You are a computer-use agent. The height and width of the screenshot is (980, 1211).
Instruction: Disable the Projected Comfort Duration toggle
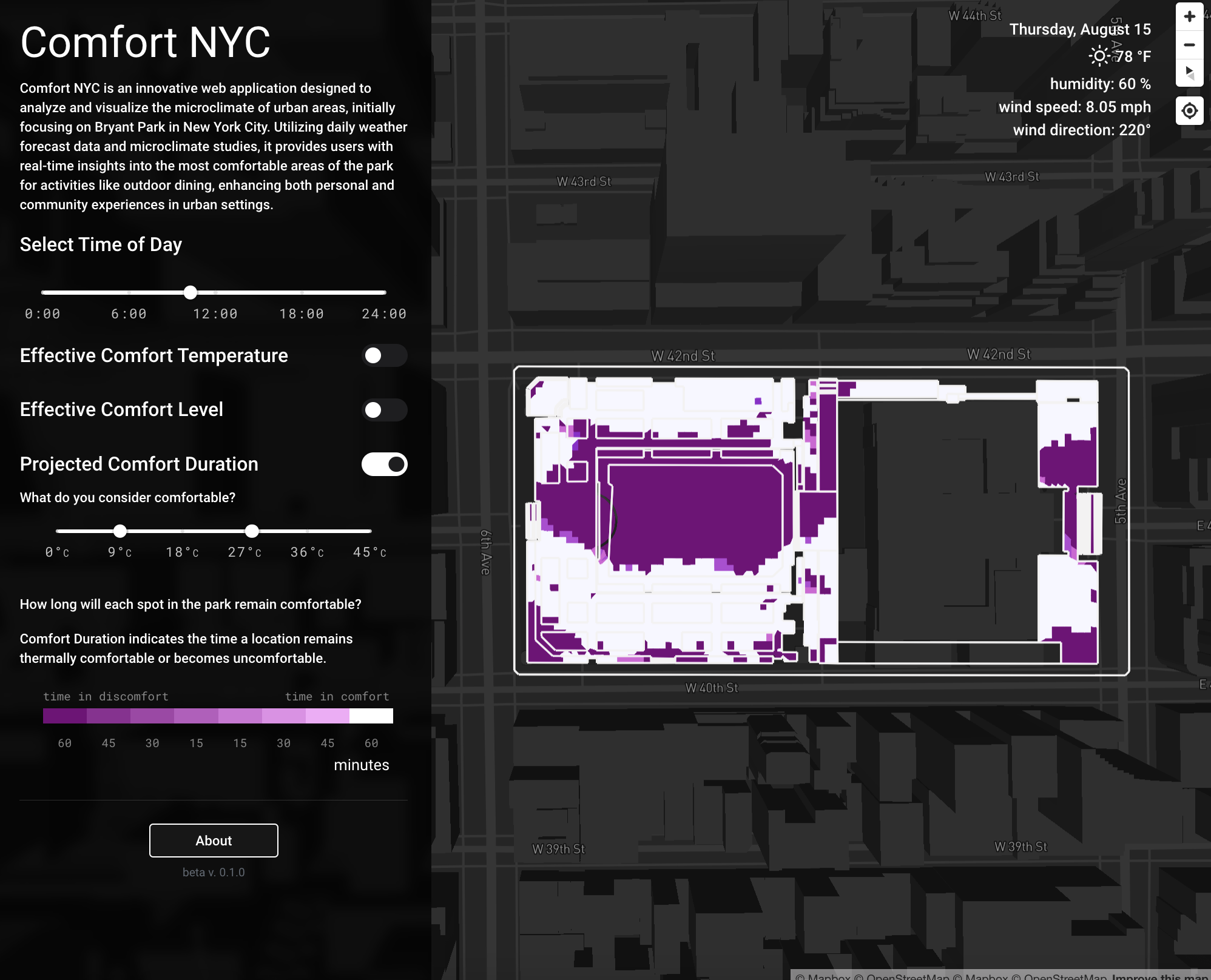point(385,464)
